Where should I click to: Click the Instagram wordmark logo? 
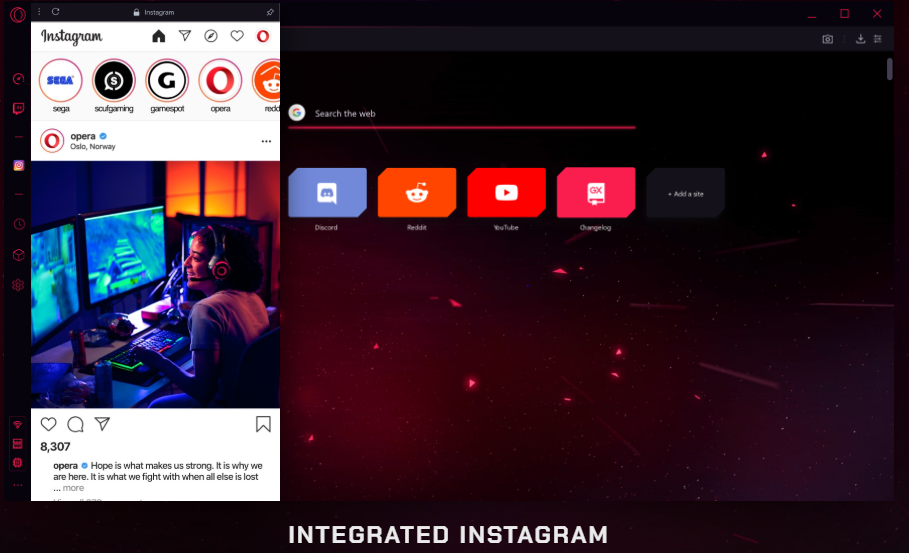click(71, 37)
